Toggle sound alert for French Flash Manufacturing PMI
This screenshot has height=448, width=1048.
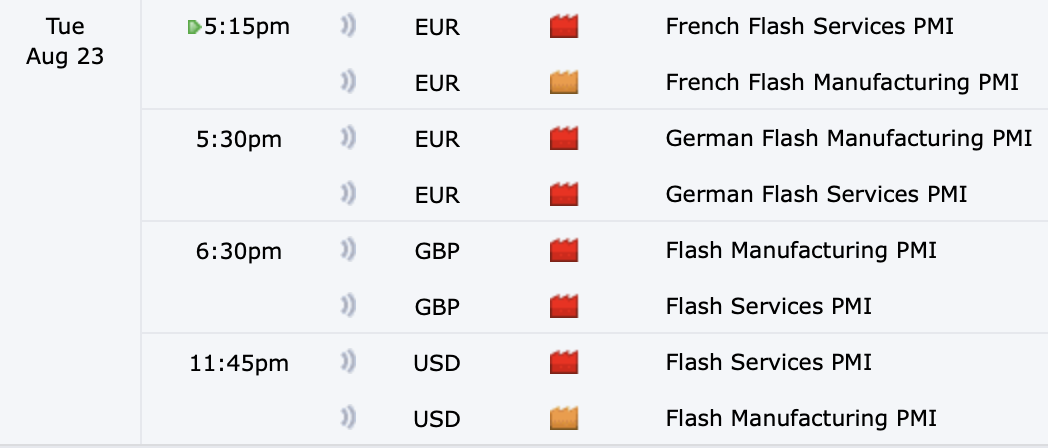(x=348, y=83)
